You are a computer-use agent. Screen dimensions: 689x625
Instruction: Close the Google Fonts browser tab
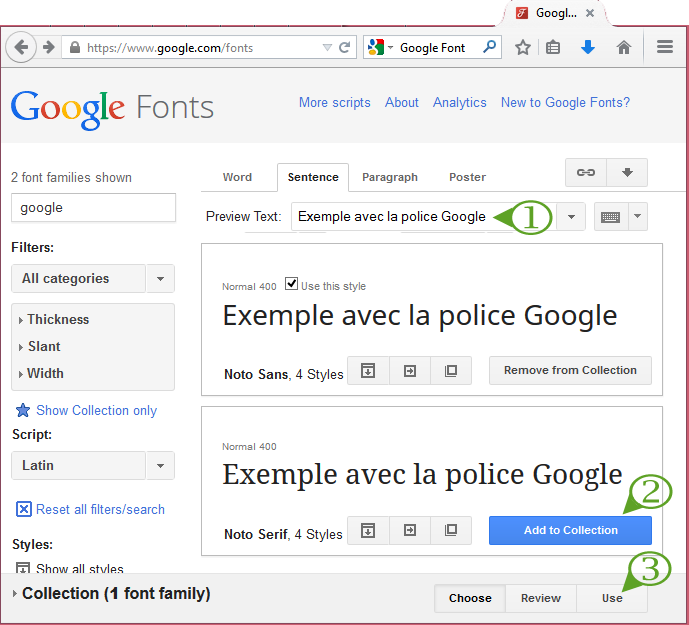[590, 13]
